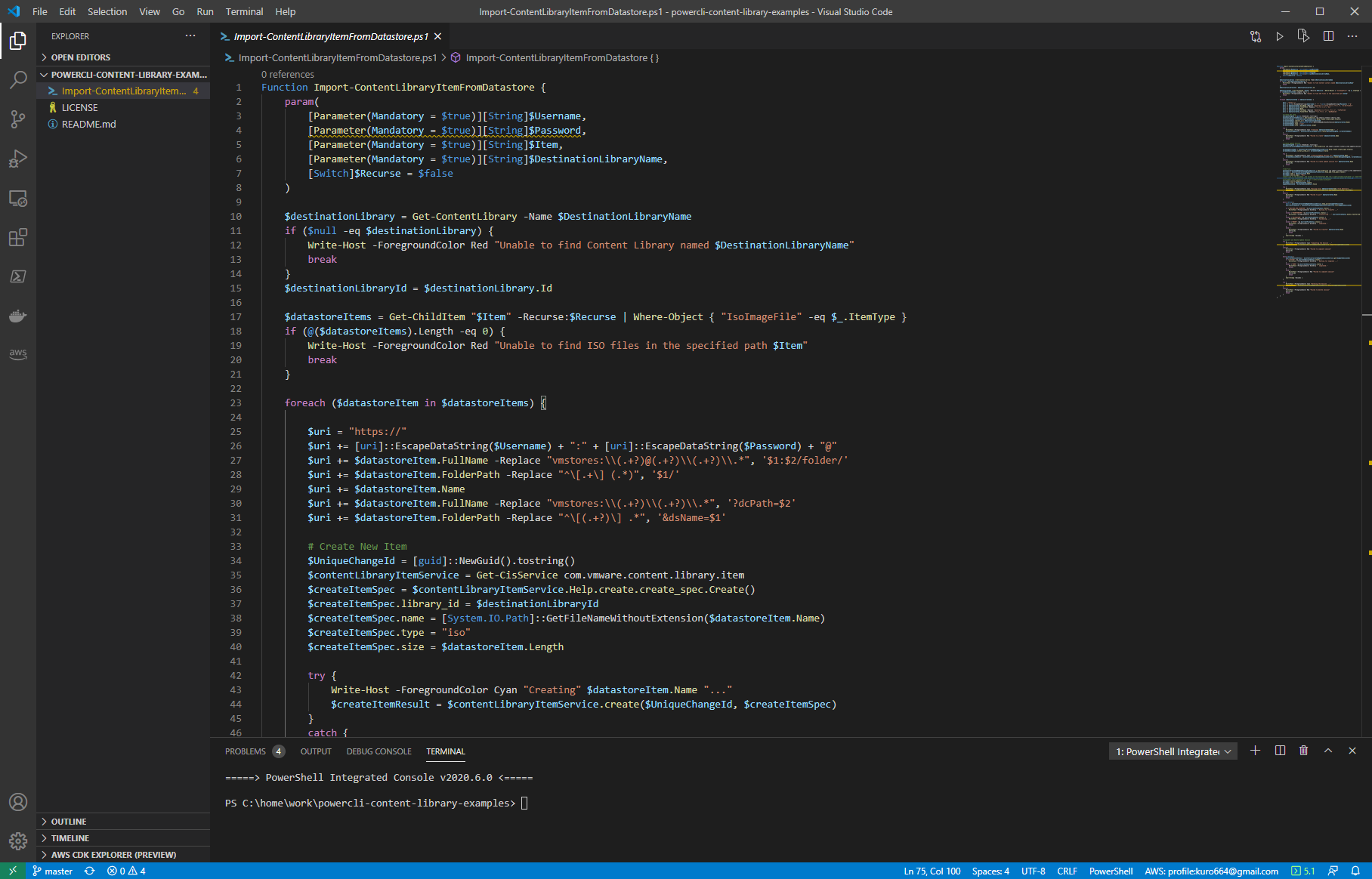Open the Terminal menu

pos(244,11)
